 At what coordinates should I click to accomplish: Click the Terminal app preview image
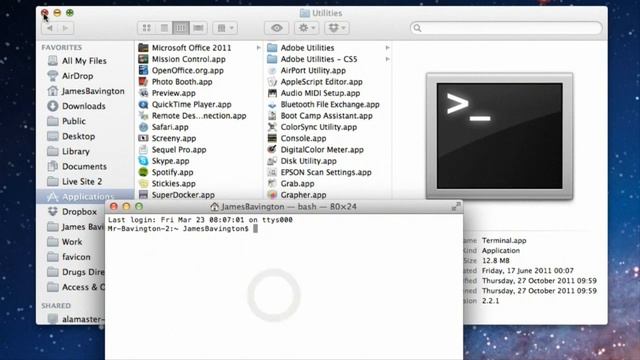500,136
